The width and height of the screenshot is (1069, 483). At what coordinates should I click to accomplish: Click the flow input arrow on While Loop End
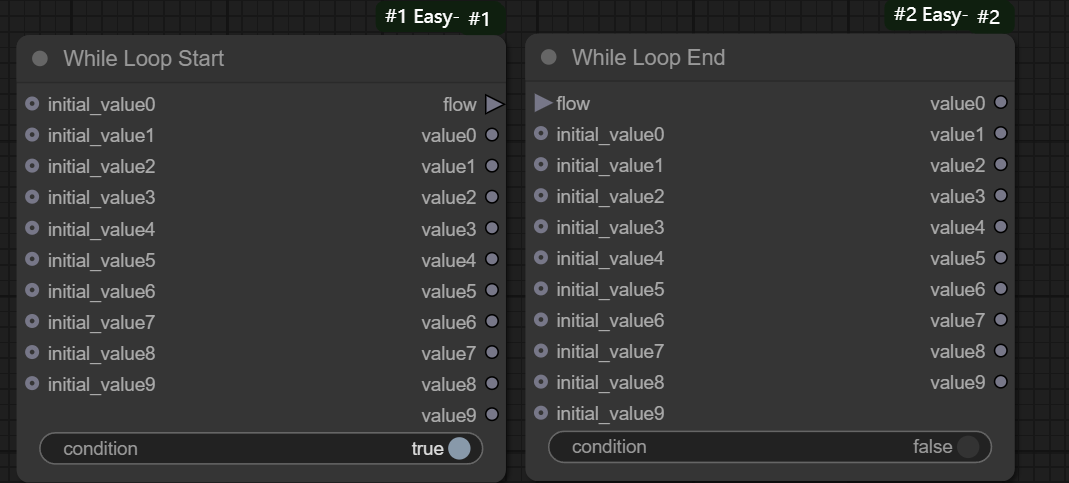[x=543, y=103]
